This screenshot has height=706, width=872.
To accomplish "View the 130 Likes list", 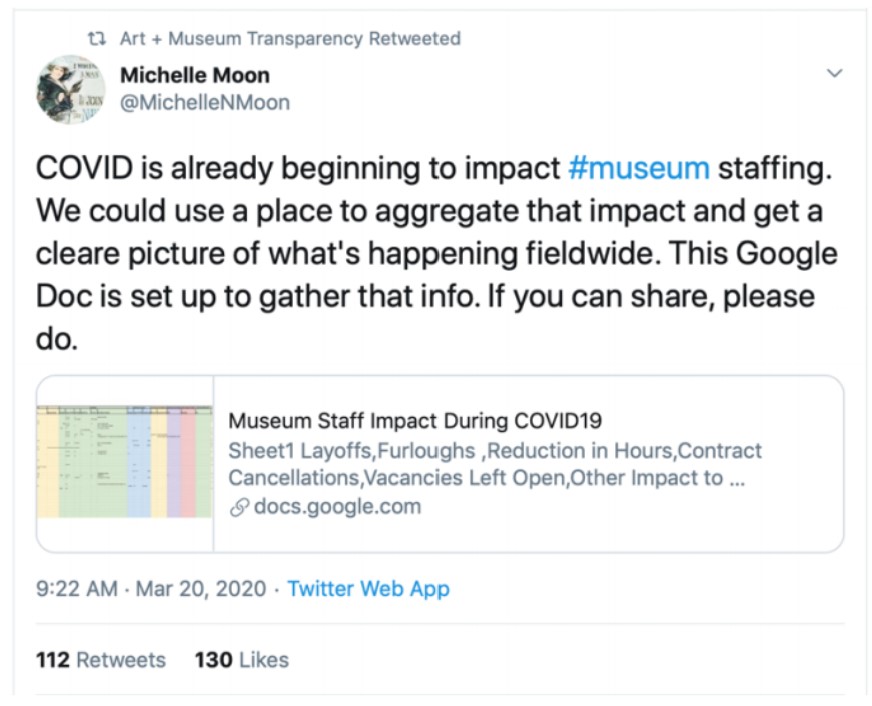I will click(241, 659).
